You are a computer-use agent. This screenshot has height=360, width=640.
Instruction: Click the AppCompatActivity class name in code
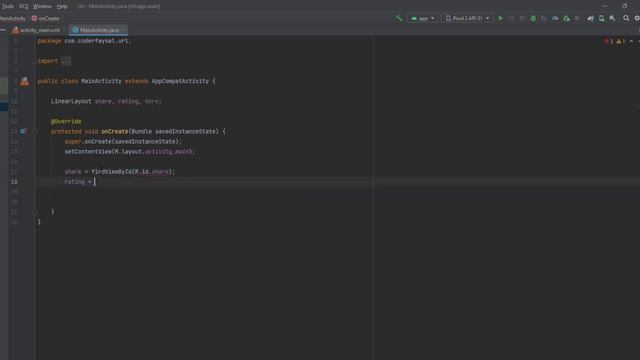(180, 81)
